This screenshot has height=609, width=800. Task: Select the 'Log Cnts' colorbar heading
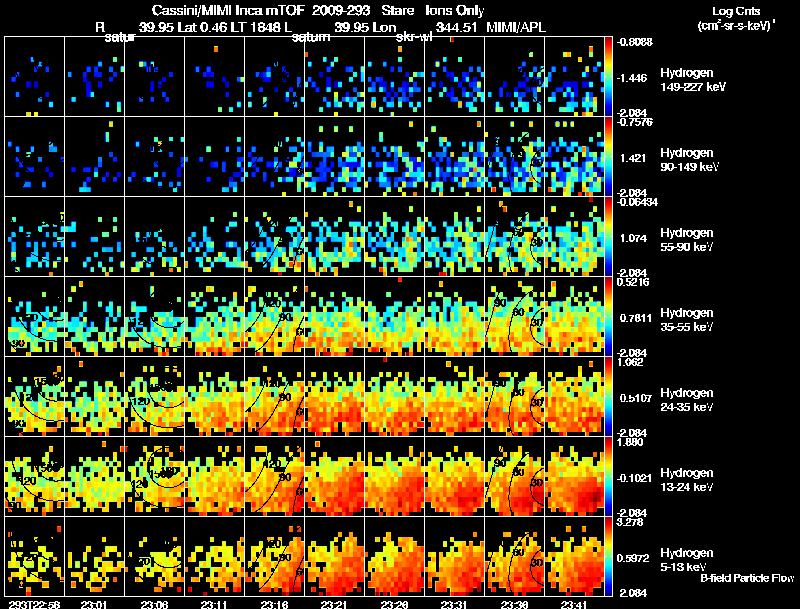pyautogui.click(x=735, y=11)
